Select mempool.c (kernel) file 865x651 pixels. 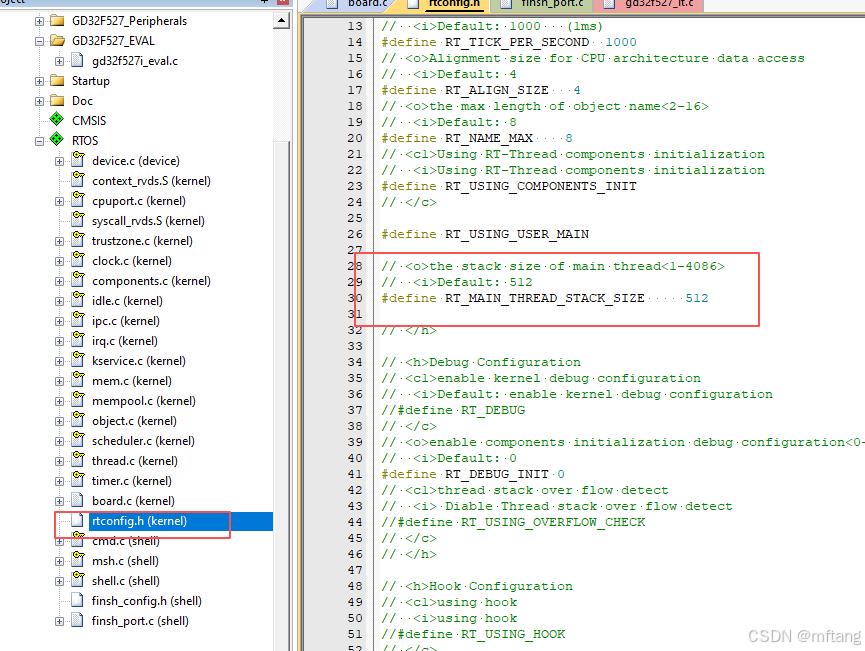click(143, 401)
